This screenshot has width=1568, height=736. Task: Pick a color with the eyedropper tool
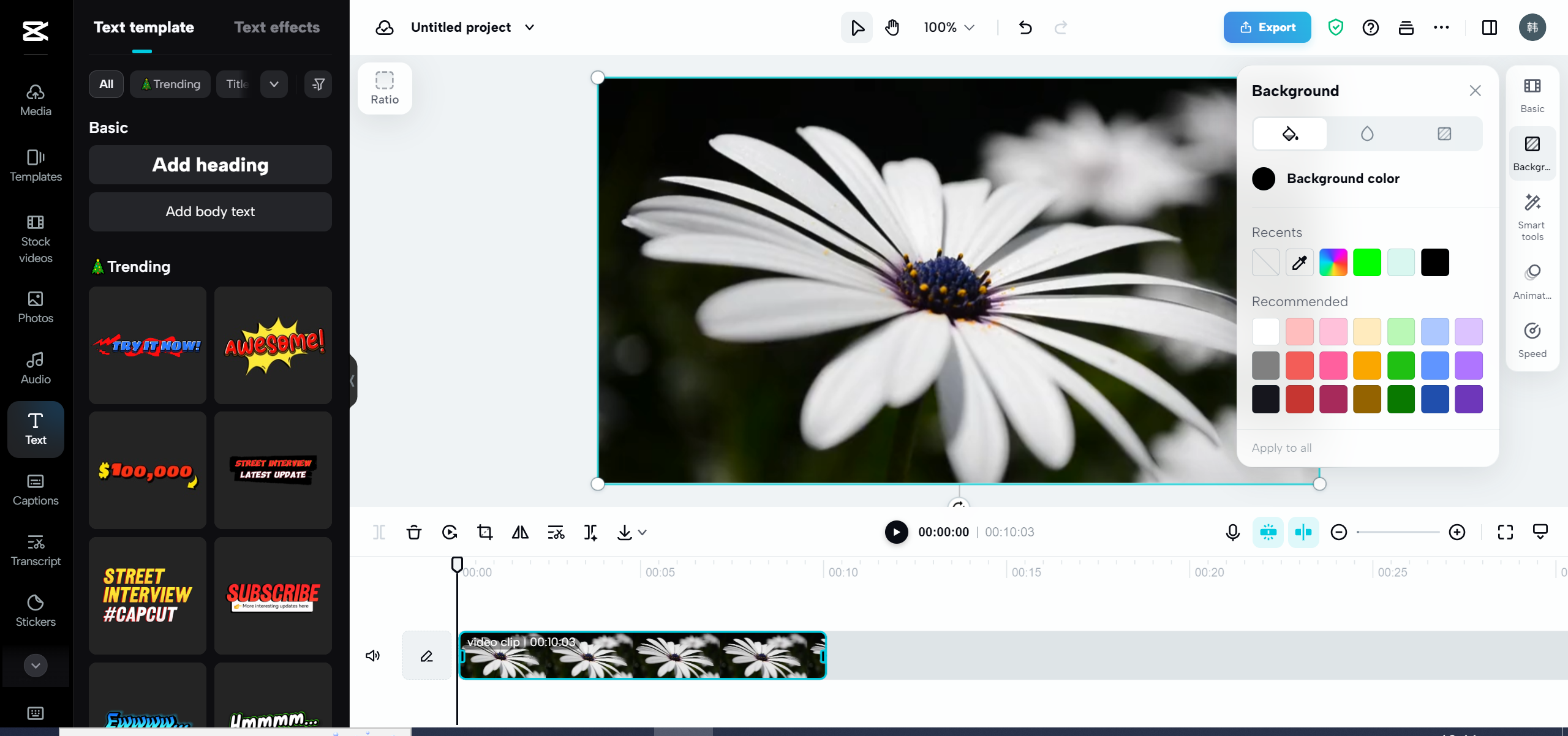1299,262
